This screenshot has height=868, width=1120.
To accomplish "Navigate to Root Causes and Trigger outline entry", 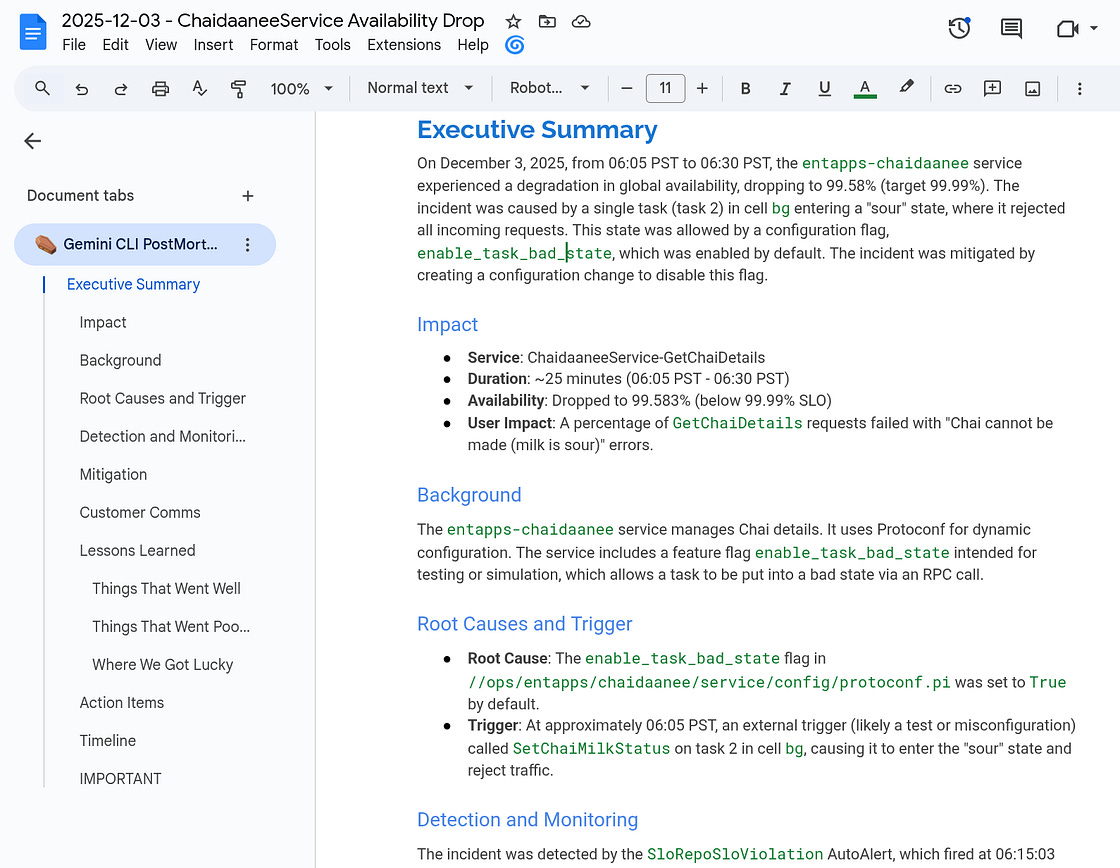I will 162,398.
